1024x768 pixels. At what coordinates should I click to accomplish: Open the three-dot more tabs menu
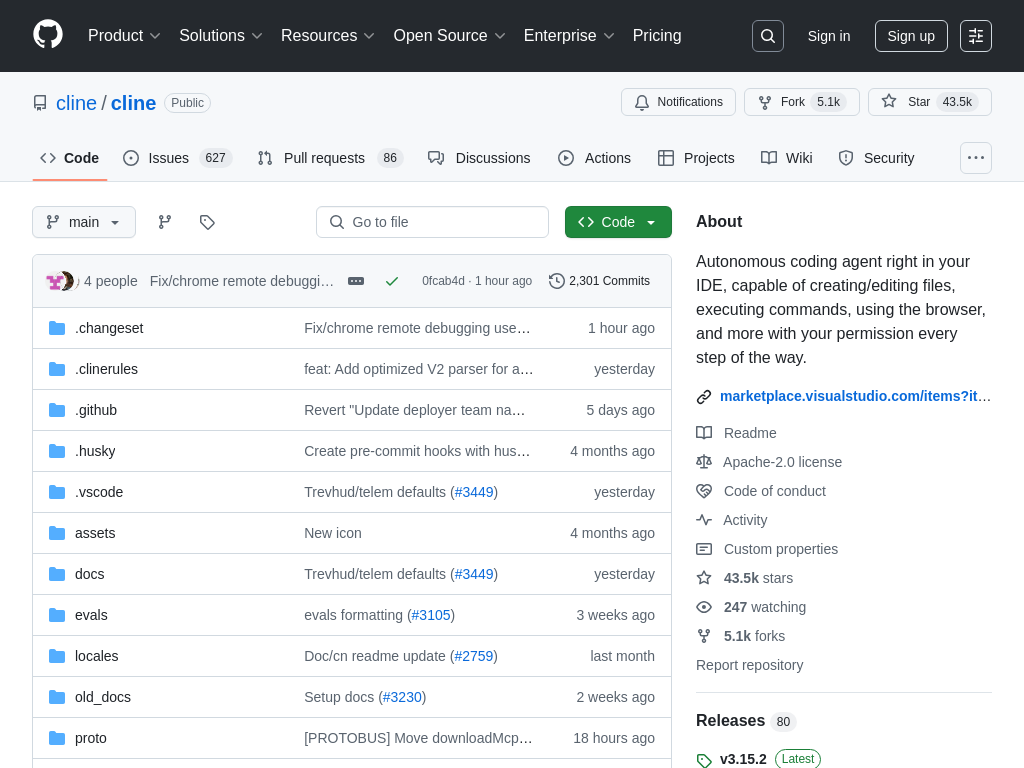(x=975, y=158)
